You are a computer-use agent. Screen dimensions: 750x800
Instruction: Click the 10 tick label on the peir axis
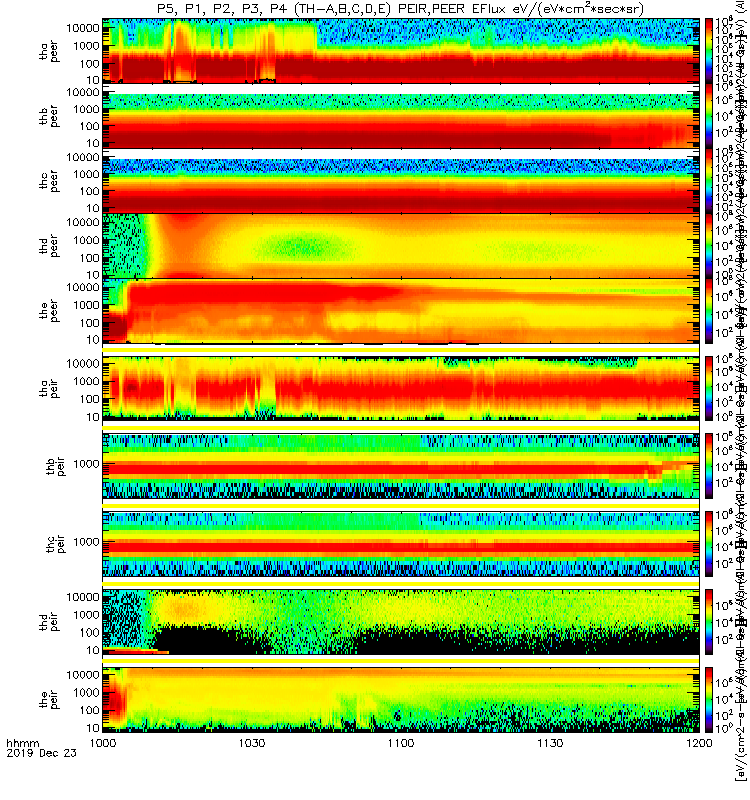(93, 728)
